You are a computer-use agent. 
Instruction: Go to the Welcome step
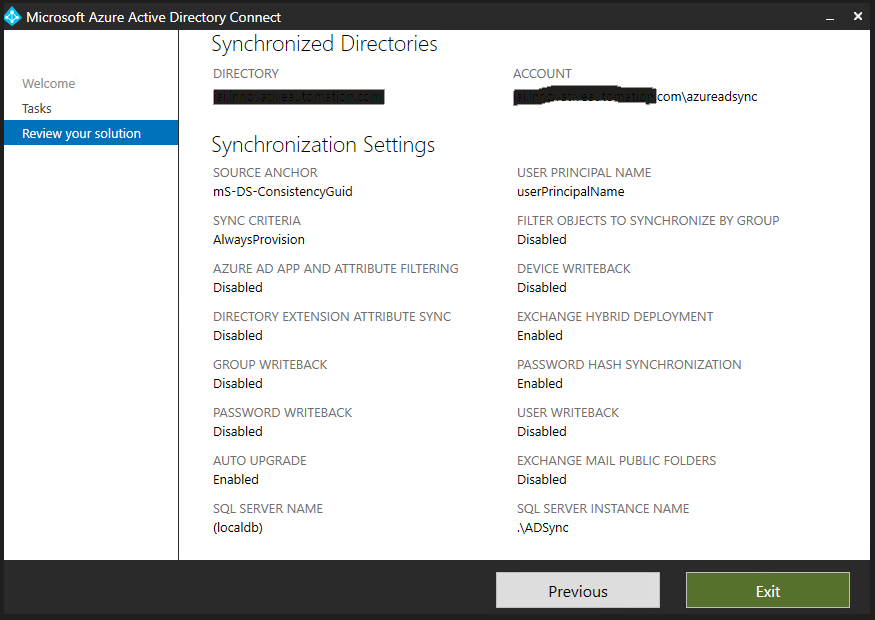(49, 83)
